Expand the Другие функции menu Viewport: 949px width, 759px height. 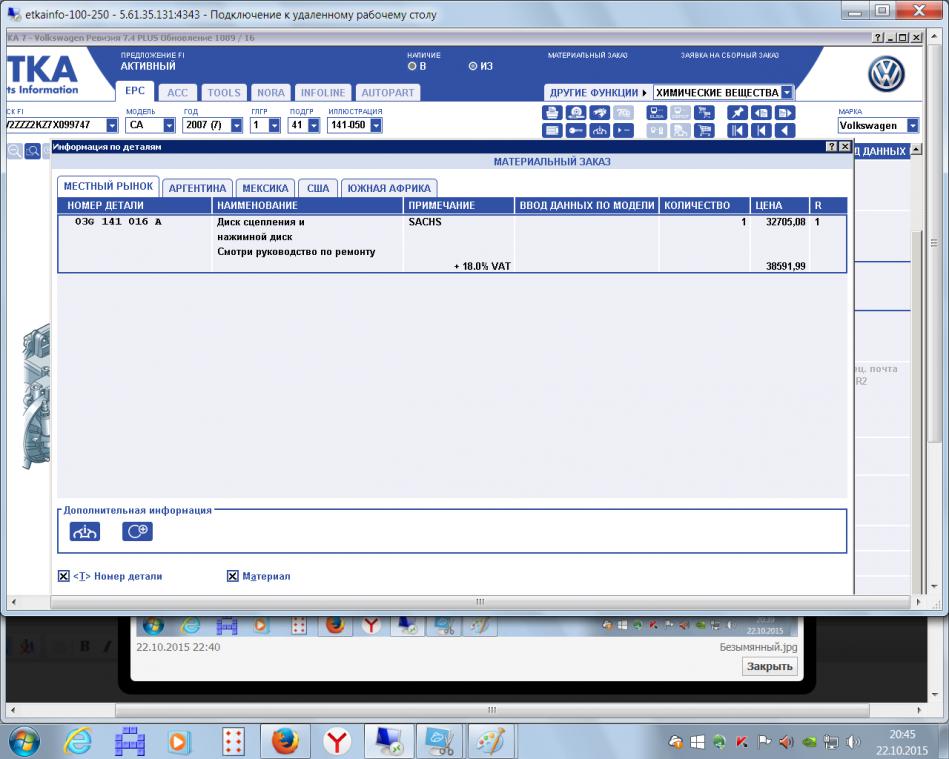[x=598, y=93]
